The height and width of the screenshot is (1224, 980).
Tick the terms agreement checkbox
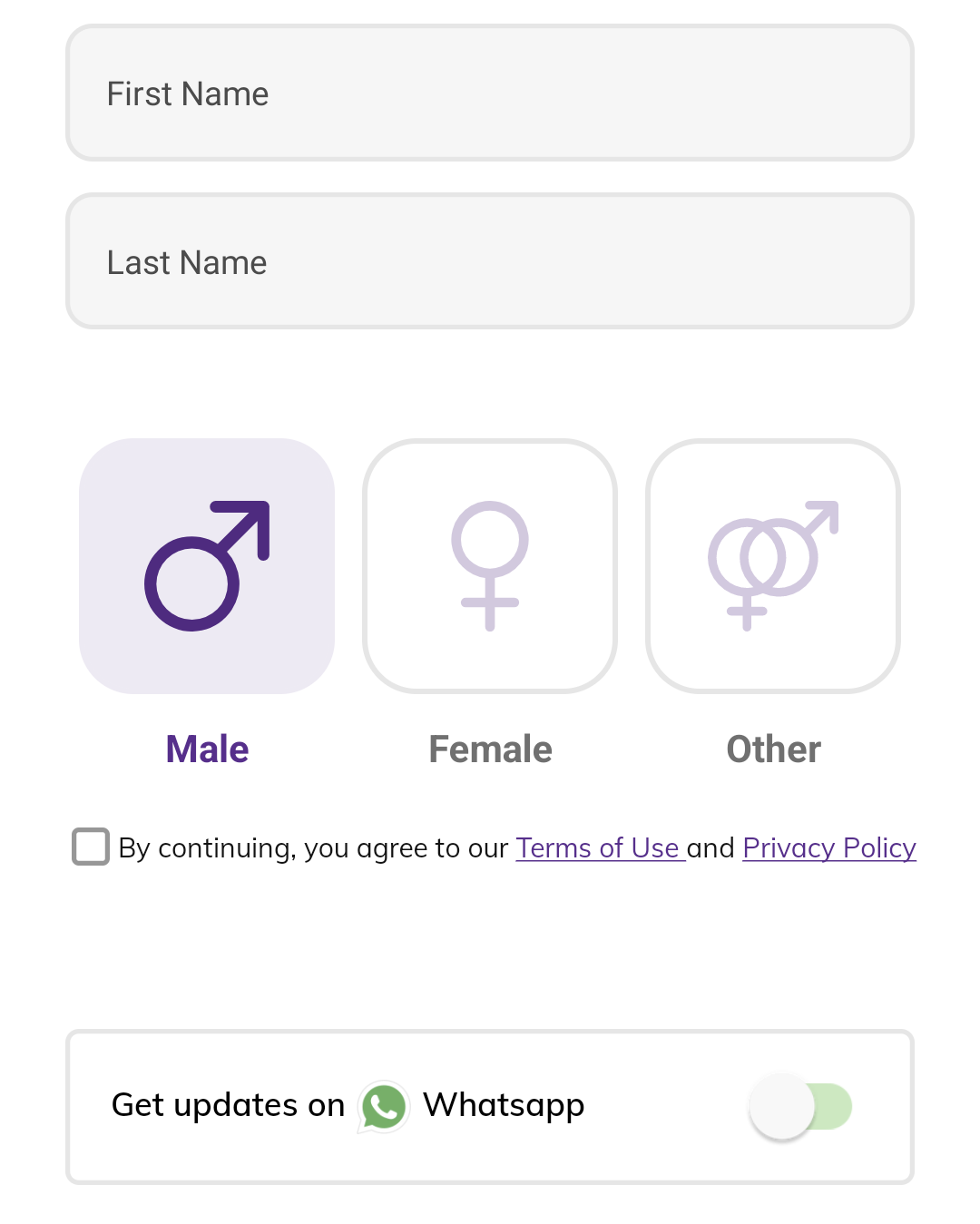click(x=91, y=847)
